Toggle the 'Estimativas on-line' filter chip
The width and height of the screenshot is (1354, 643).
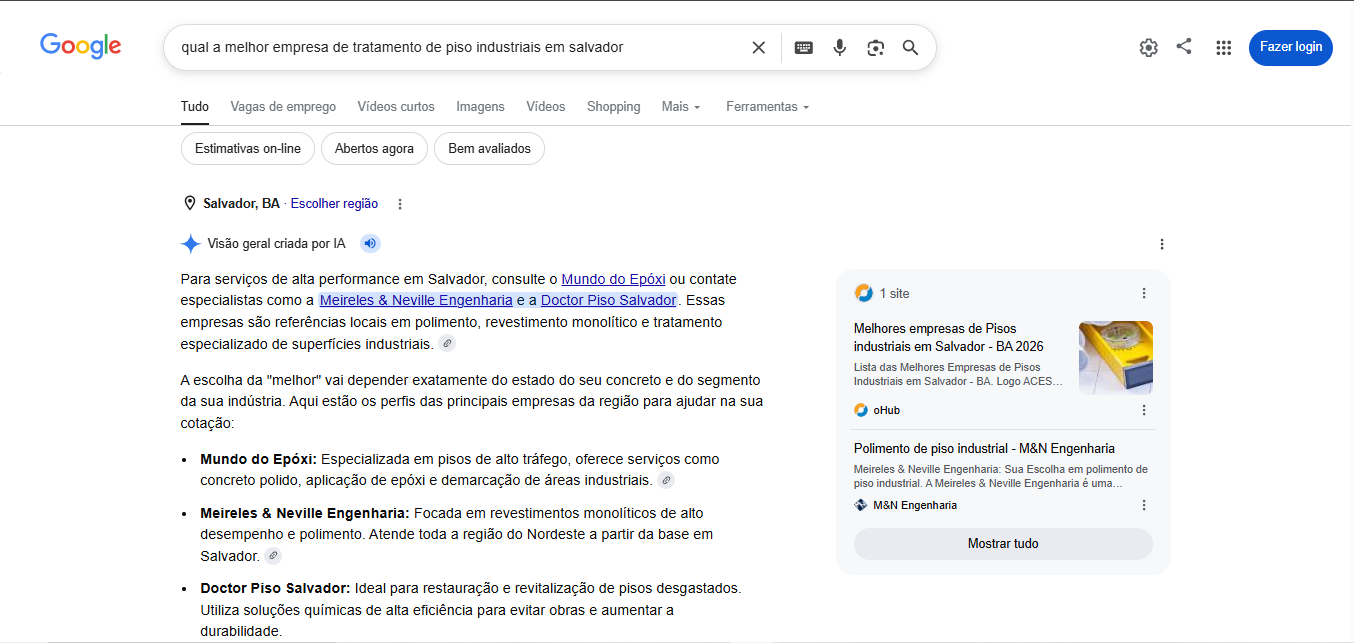(x=248, y=149)
